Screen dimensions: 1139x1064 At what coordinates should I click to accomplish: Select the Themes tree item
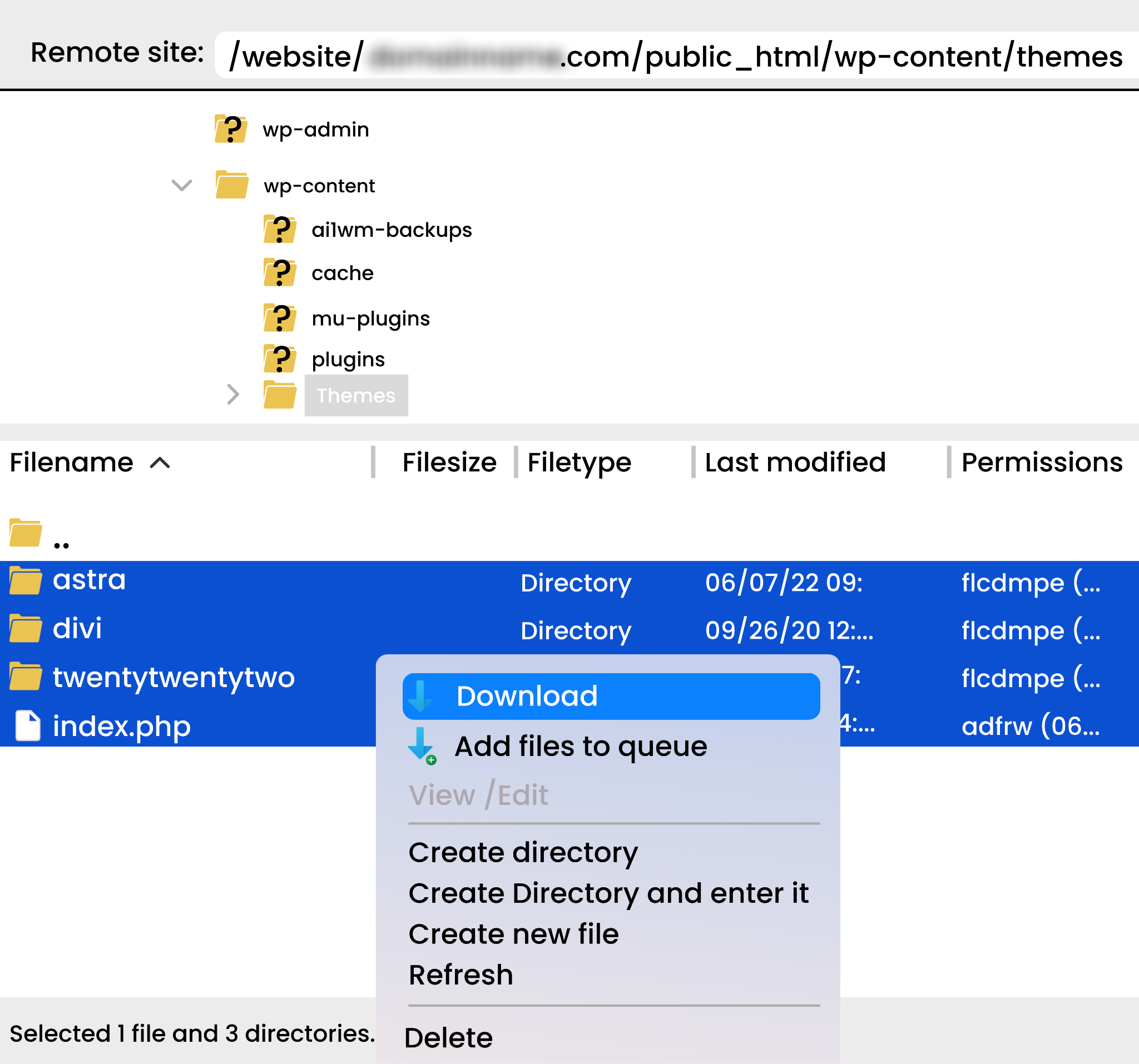click(x=356, y=396)
